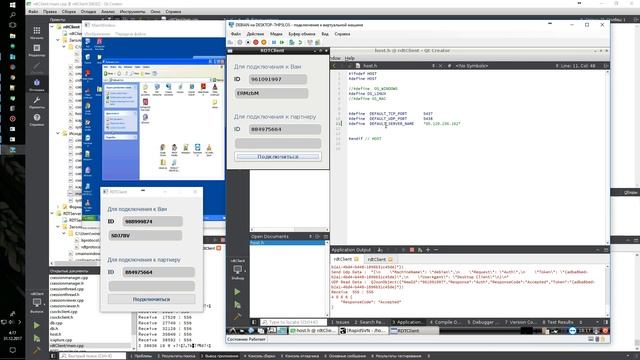Open the Правка menu in Qt Creator
This screenshot has width=640, height=360.
50,12
